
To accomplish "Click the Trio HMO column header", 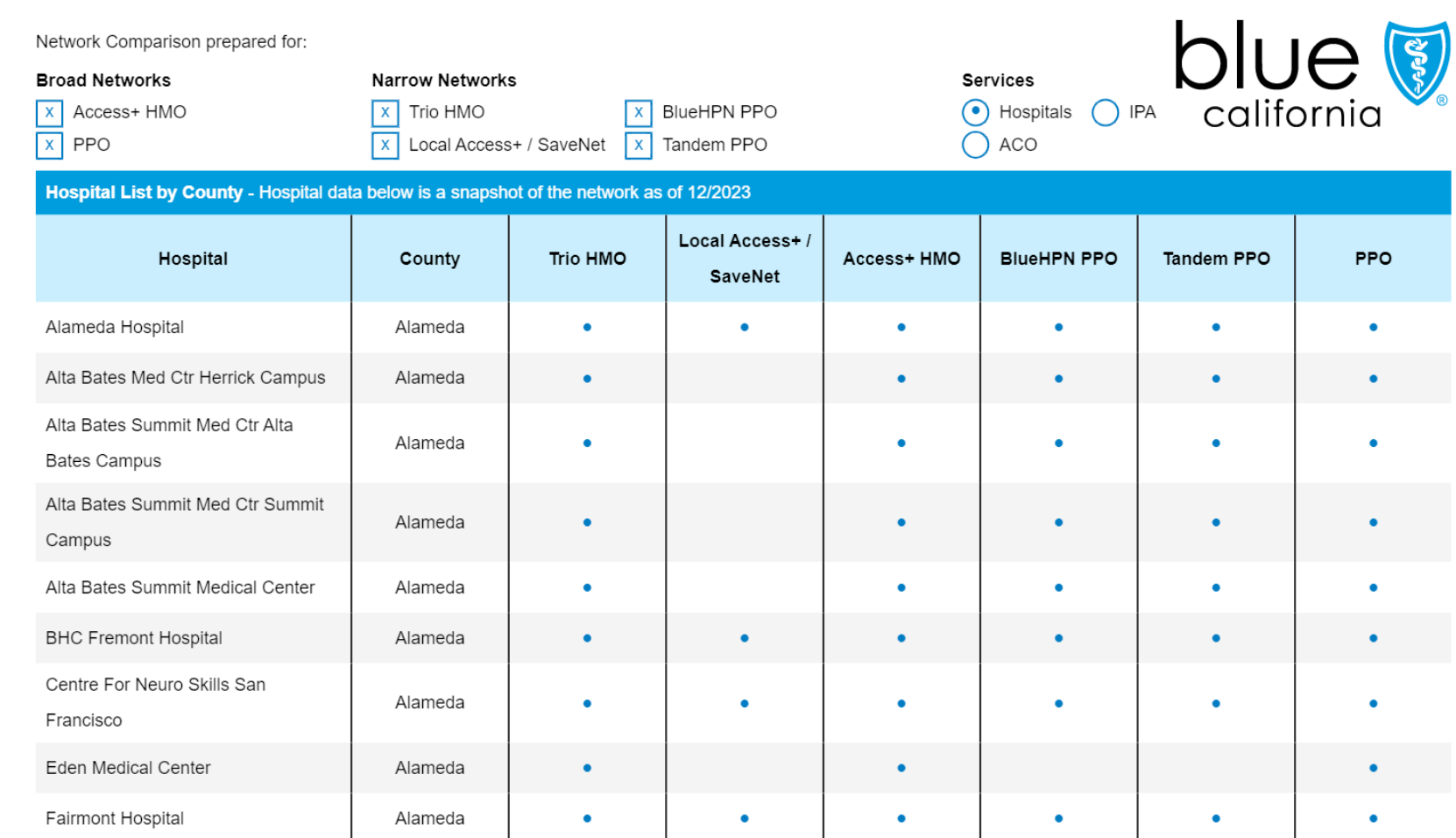I will 587,259.
